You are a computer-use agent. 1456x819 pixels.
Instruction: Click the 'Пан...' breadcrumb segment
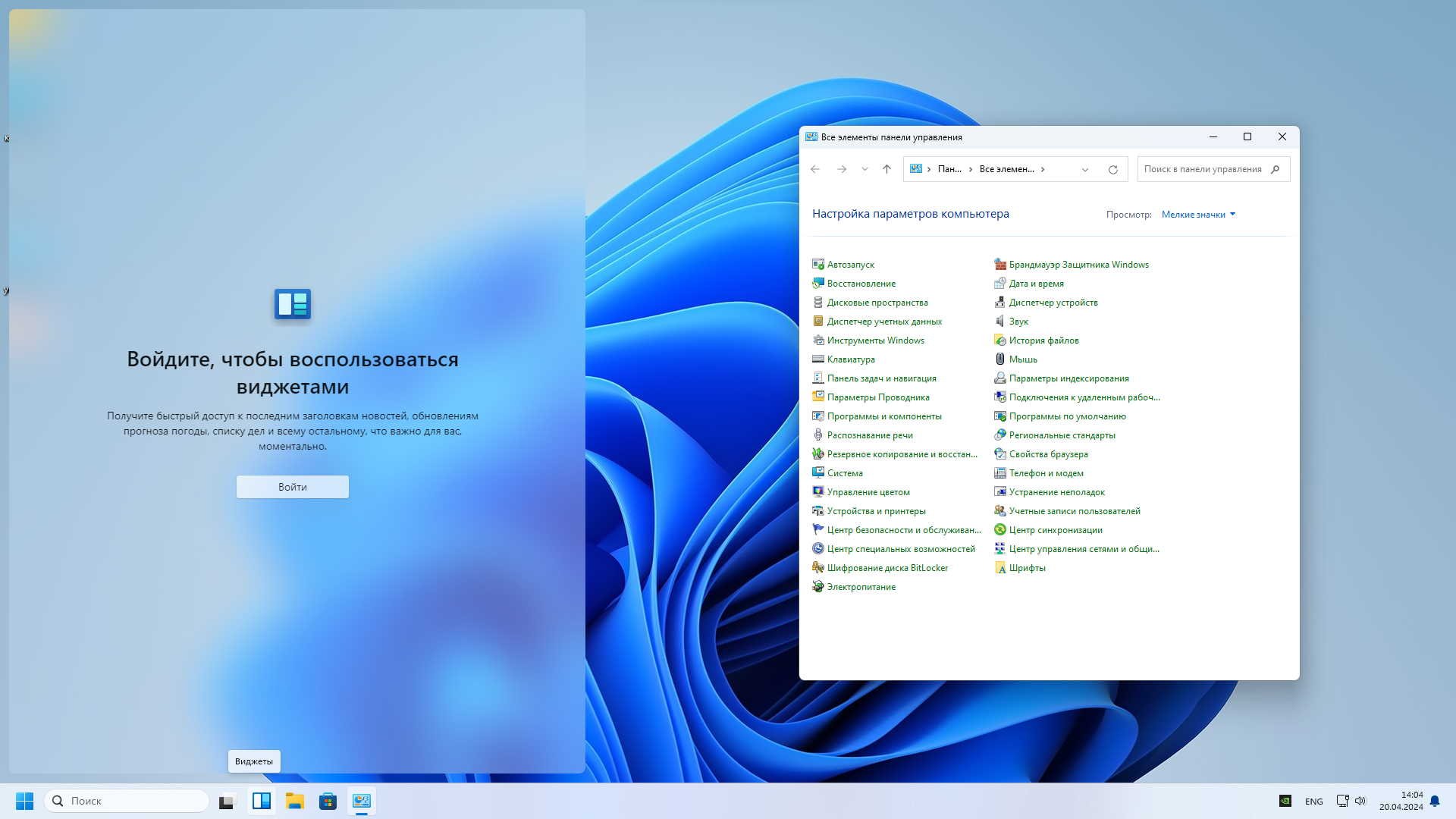(949, 169)
